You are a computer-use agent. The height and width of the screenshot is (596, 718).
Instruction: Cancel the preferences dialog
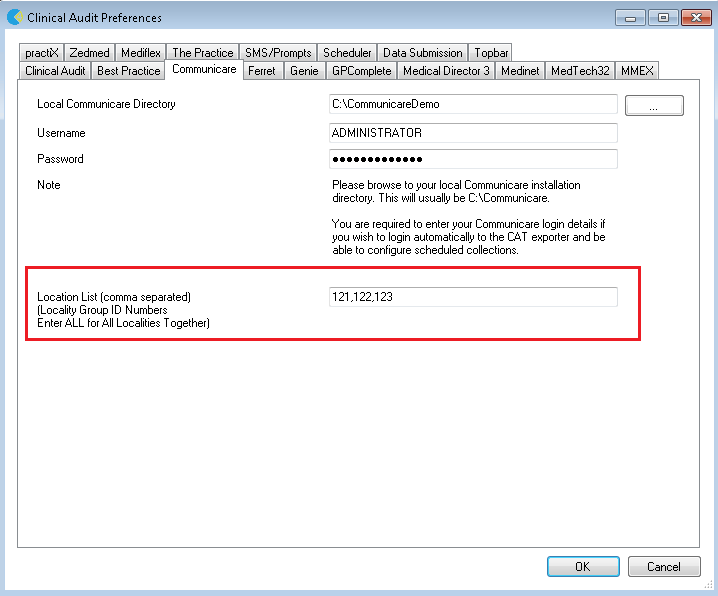coord(664,567)
